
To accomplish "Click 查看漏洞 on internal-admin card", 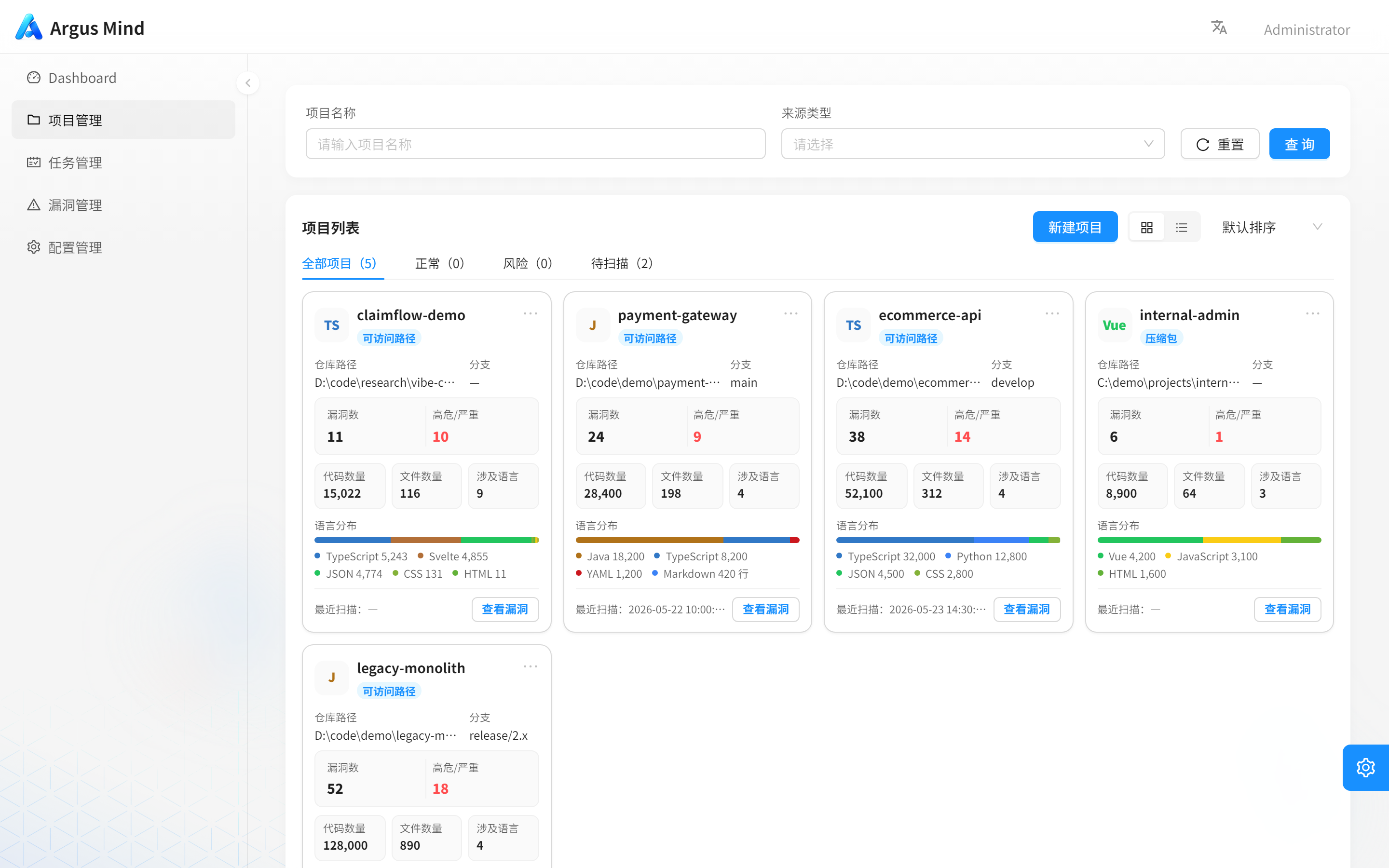I will pos(1287,609).
